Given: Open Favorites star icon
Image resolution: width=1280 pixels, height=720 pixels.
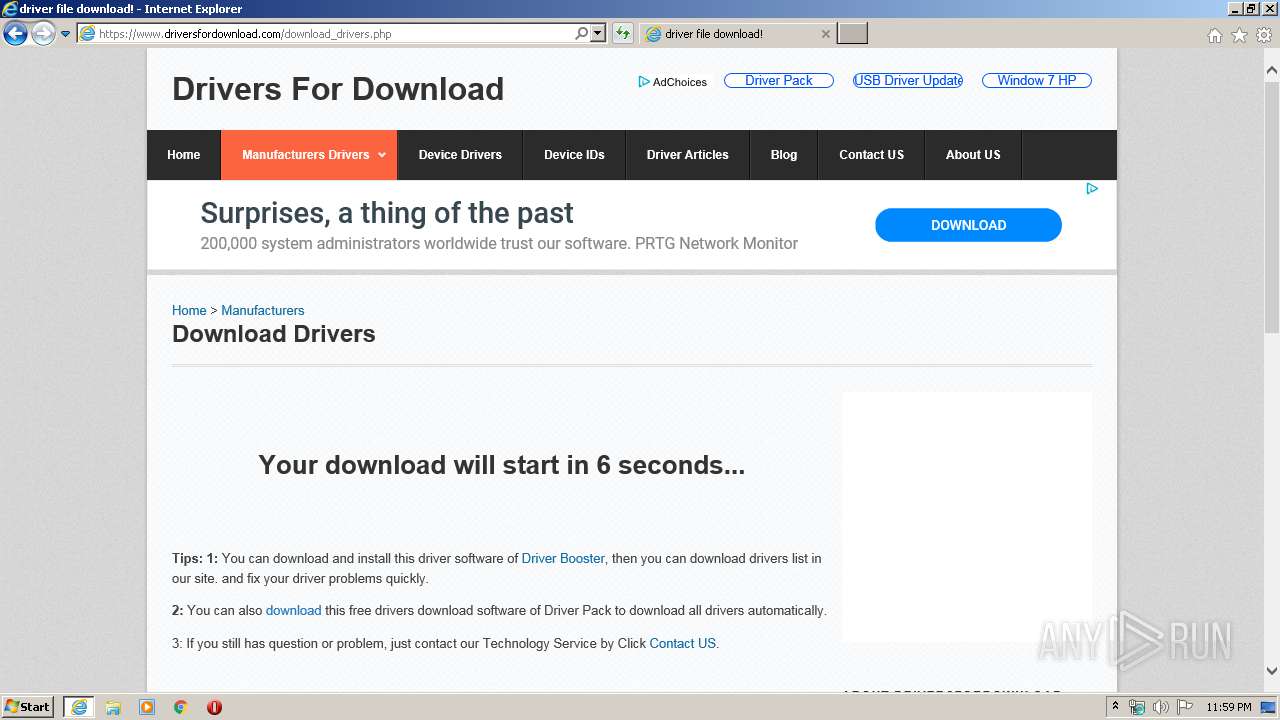Looking at the screenshot, I should [1239, 35].
